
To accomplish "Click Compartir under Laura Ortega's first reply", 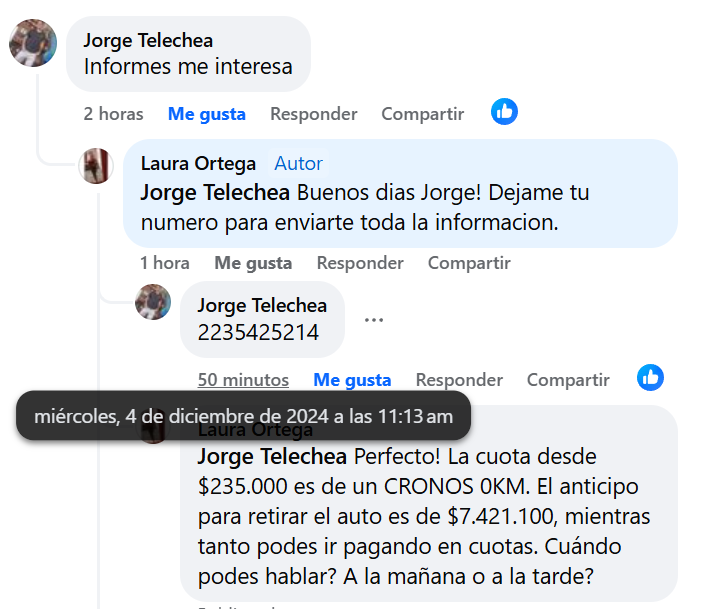I will coord(469,263).
